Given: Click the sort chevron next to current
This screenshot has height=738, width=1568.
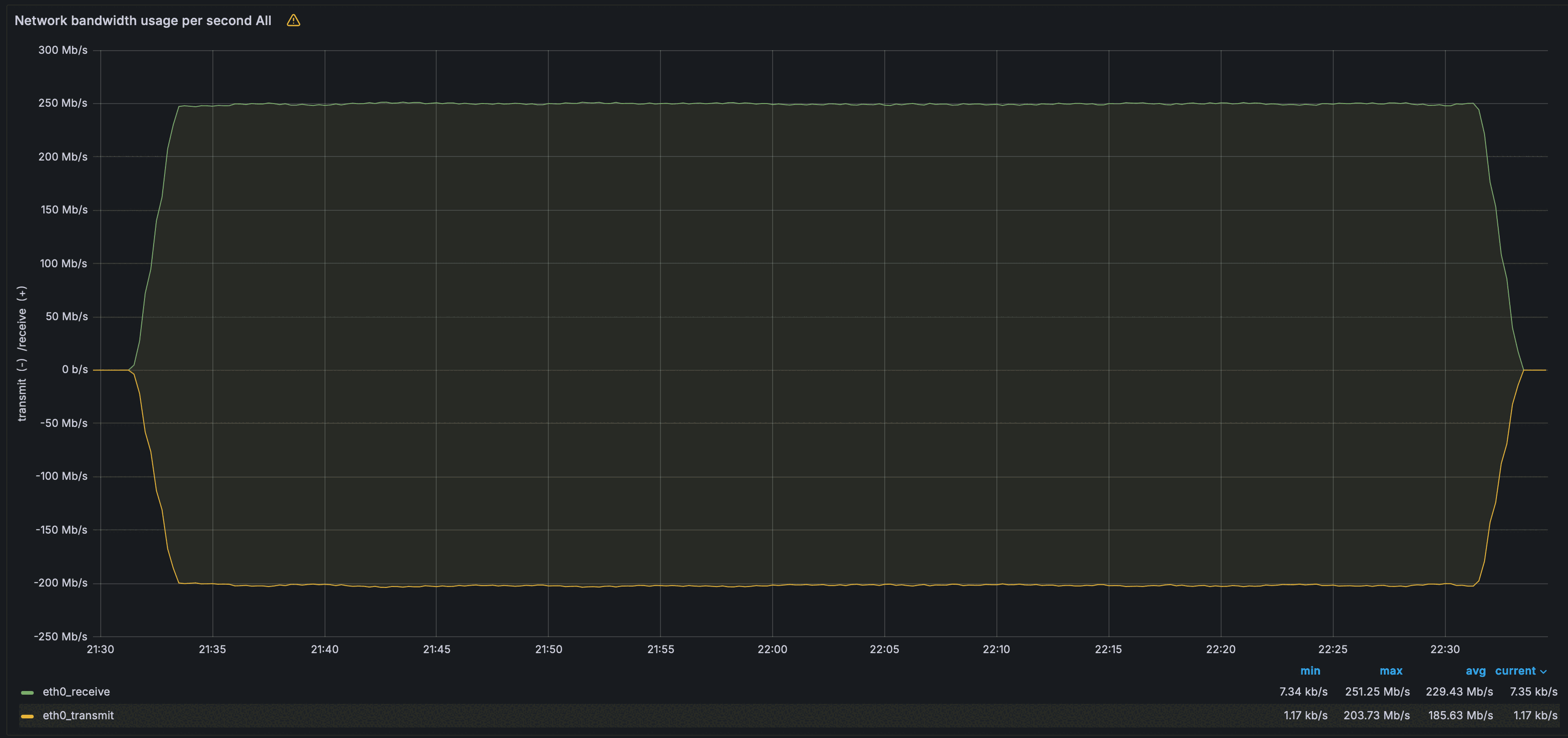Looking at the screenshot, I should coord(1543,671).
